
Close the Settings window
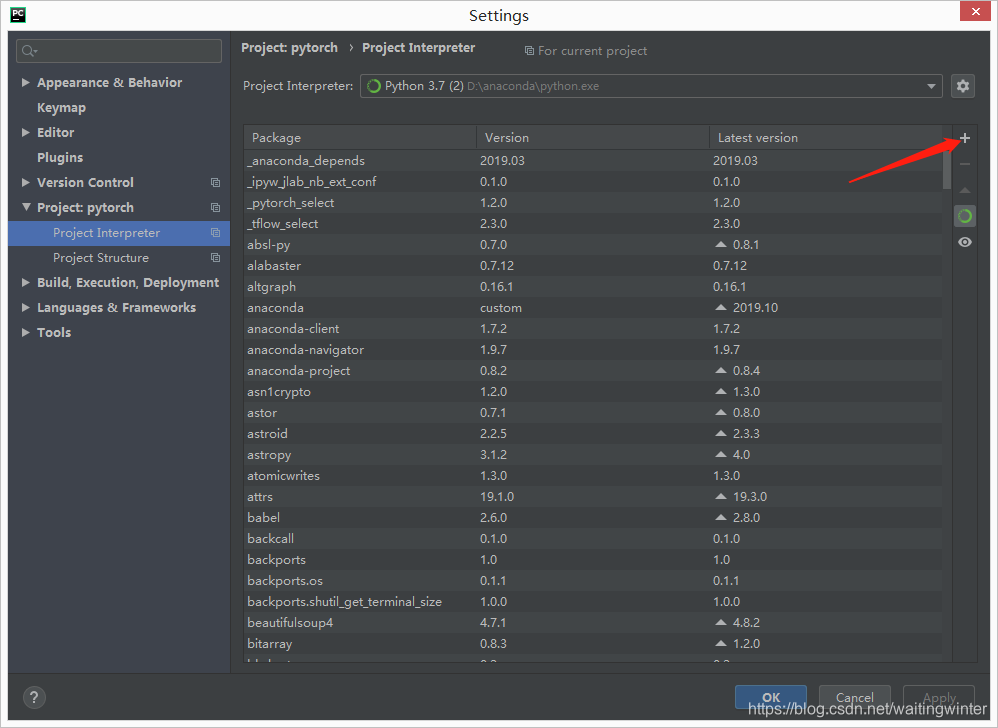pos(976,11)
